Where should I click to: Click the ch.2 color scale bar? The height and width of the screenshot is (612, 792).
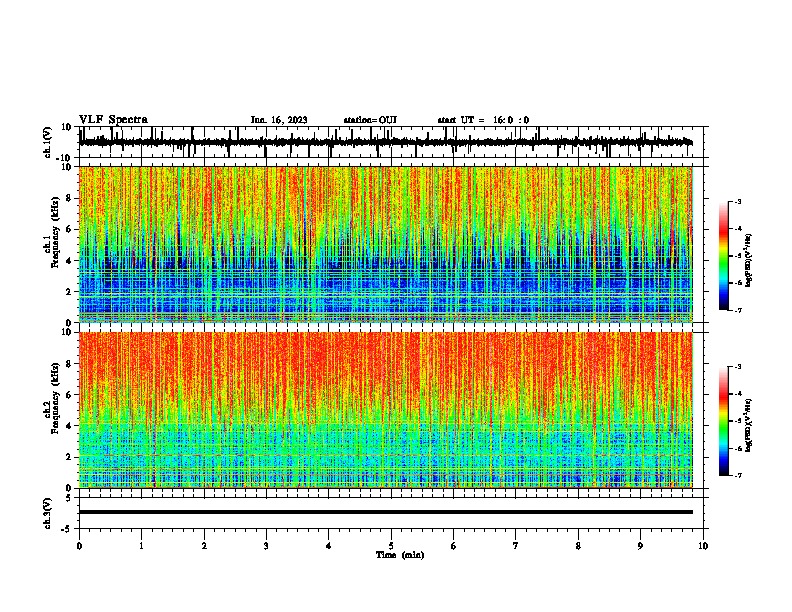[723, 421]
